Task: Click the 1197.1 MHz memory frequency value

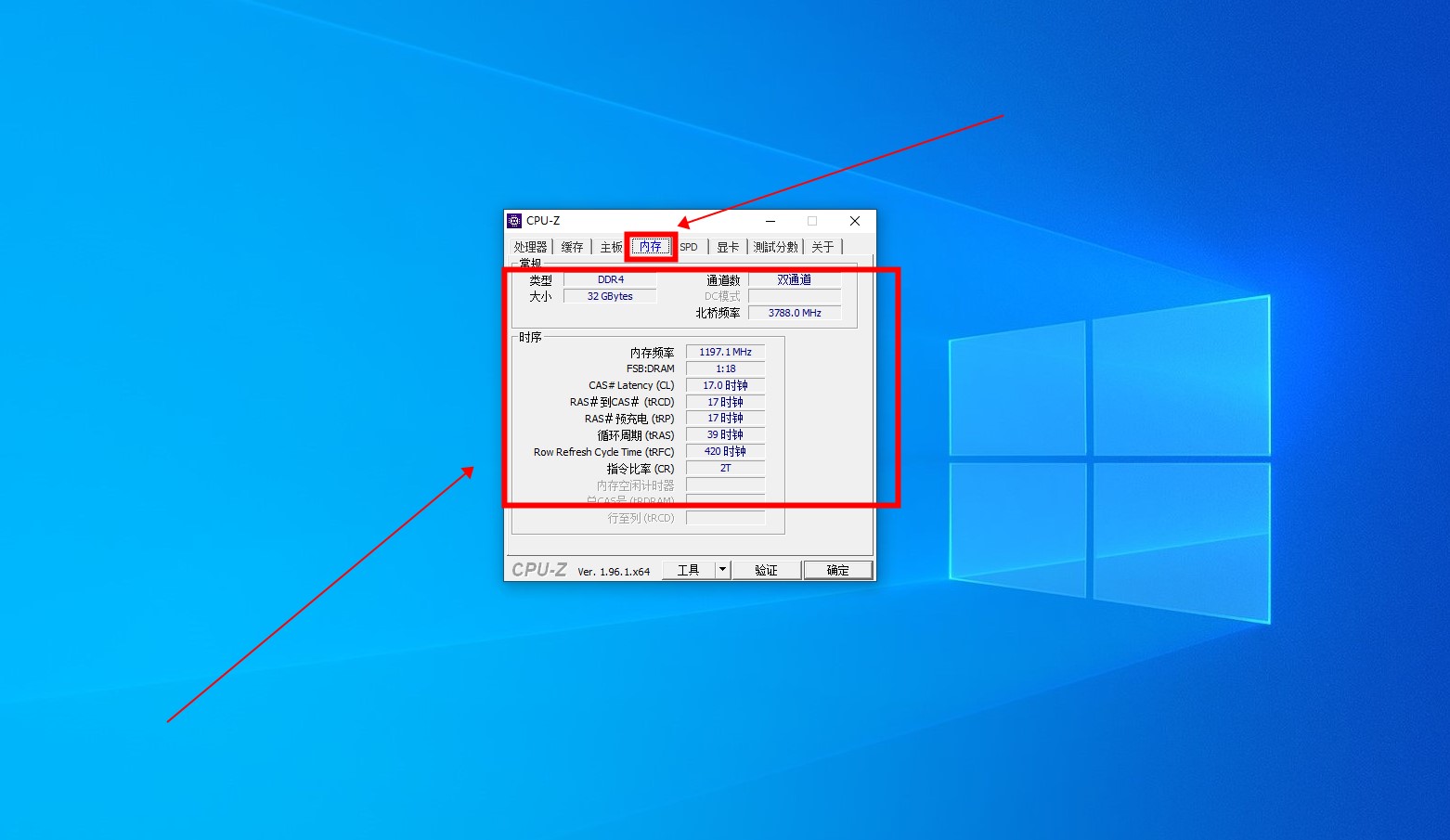Action: (725, 352)
